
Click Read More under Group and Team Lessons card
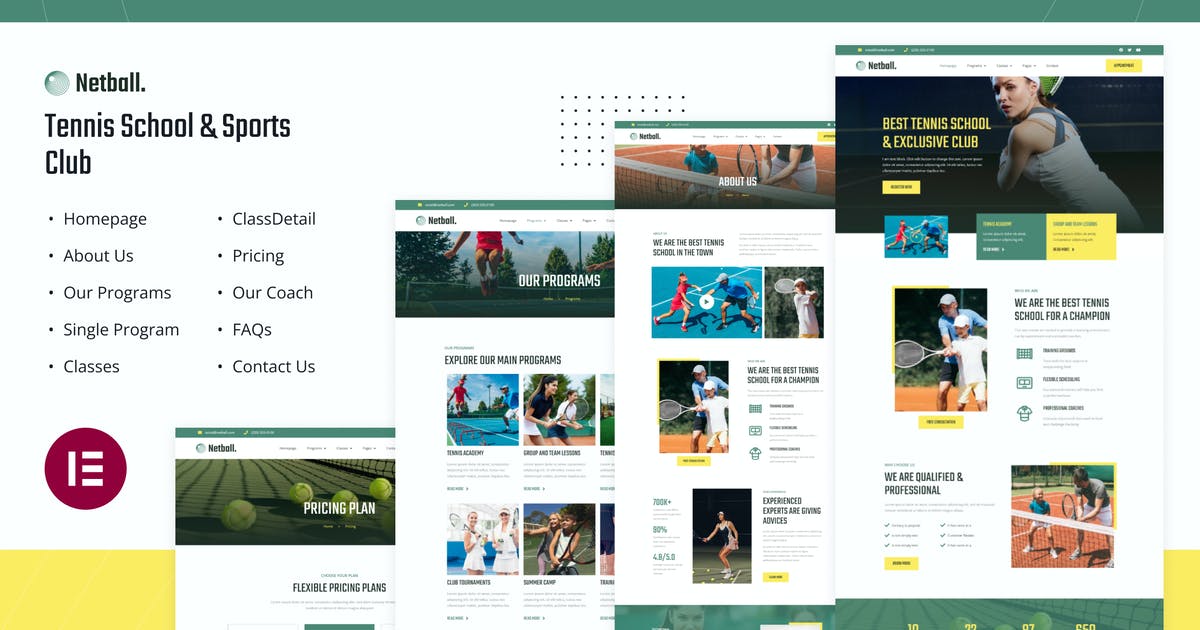[535, 489]
